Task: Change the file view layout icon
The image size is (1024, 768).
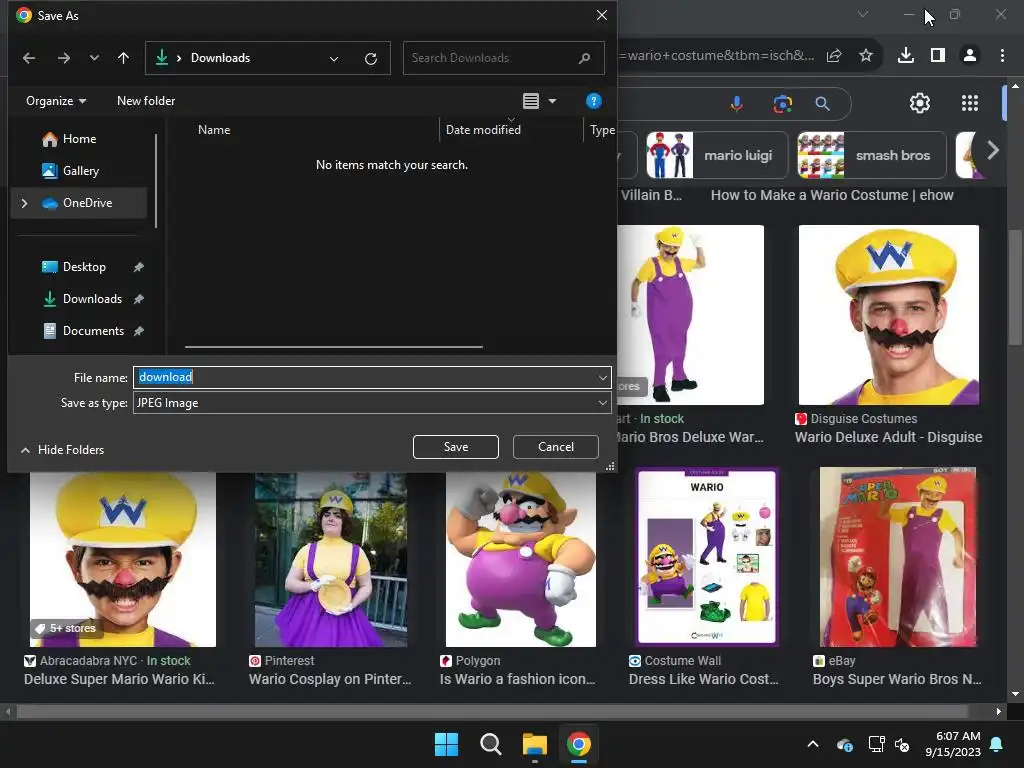Action: point(531,101)
